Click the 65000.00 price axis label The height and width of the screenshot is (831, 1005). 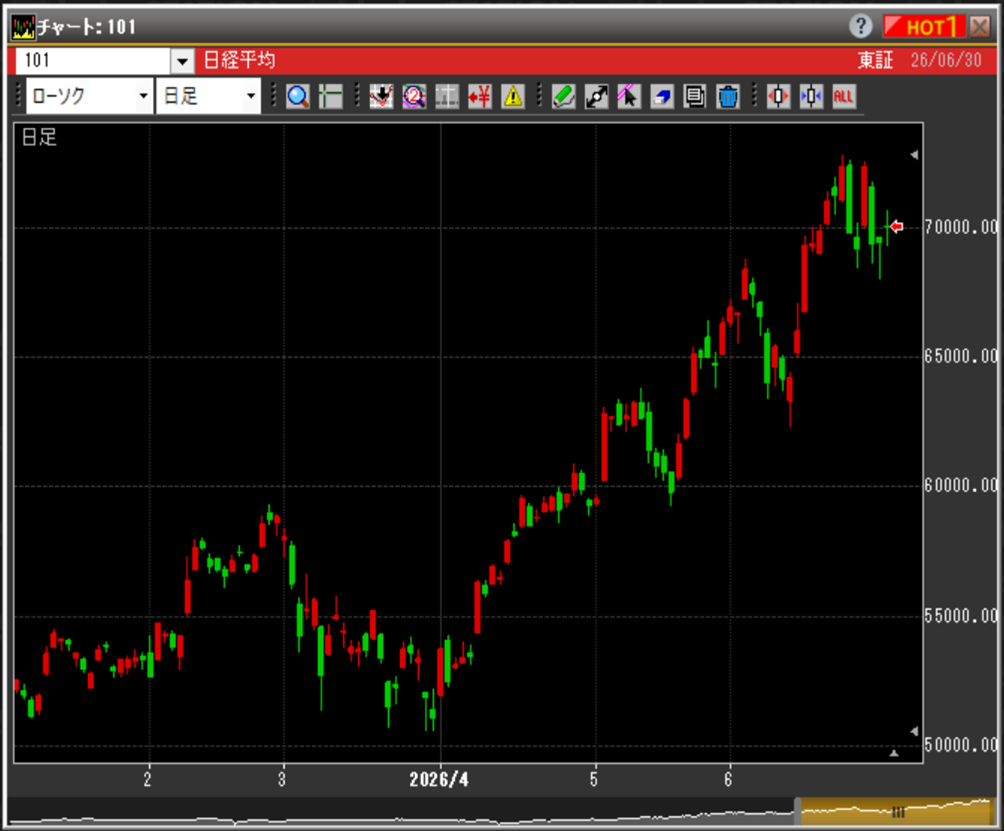(x=961, y=356)
